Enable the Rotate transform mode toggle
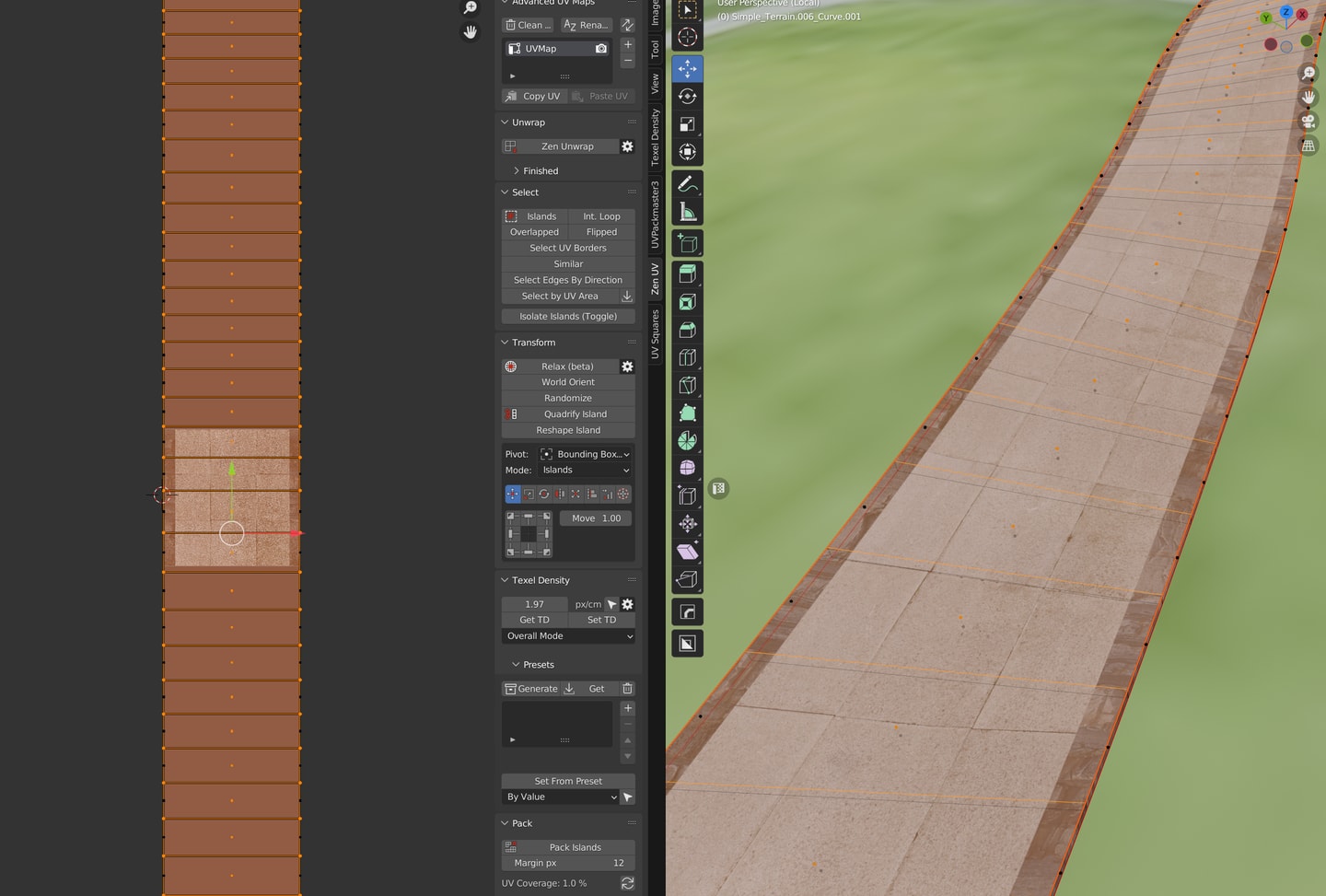Screen dimensions: 1326x896 [544, 494]
